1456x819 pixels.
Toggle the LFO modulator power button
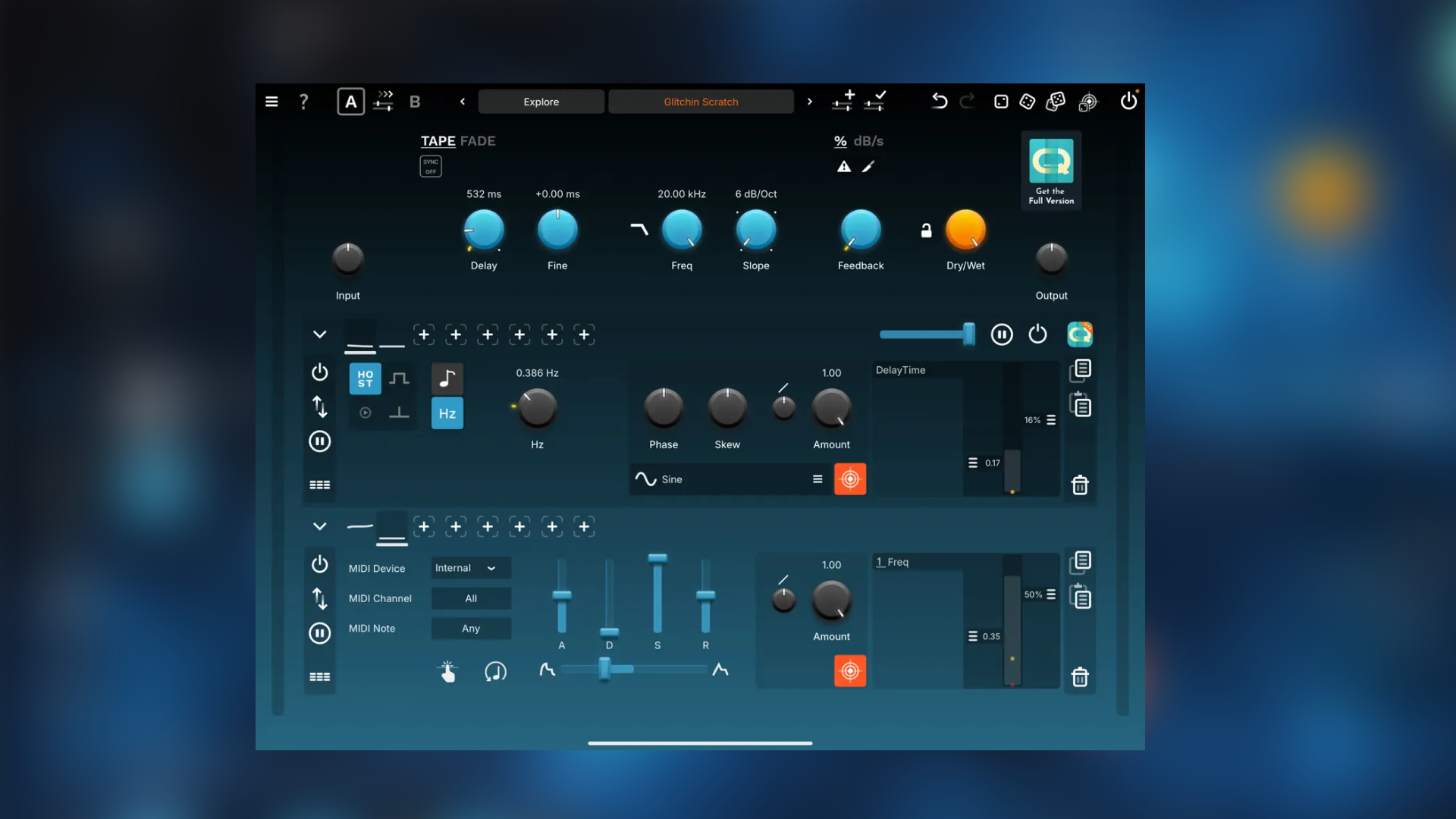(x=320, y=372)
